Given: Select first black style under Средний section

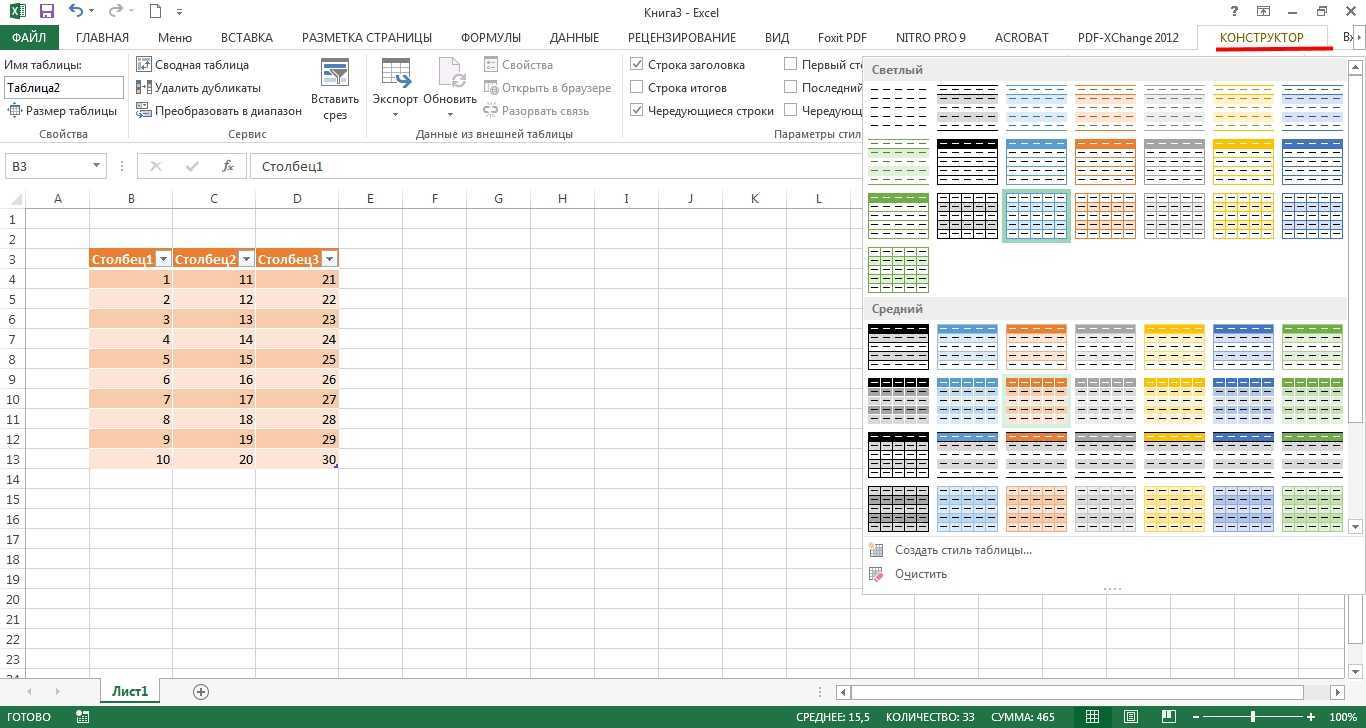Looking at the screenshot, I should click(x=898, y=346).
